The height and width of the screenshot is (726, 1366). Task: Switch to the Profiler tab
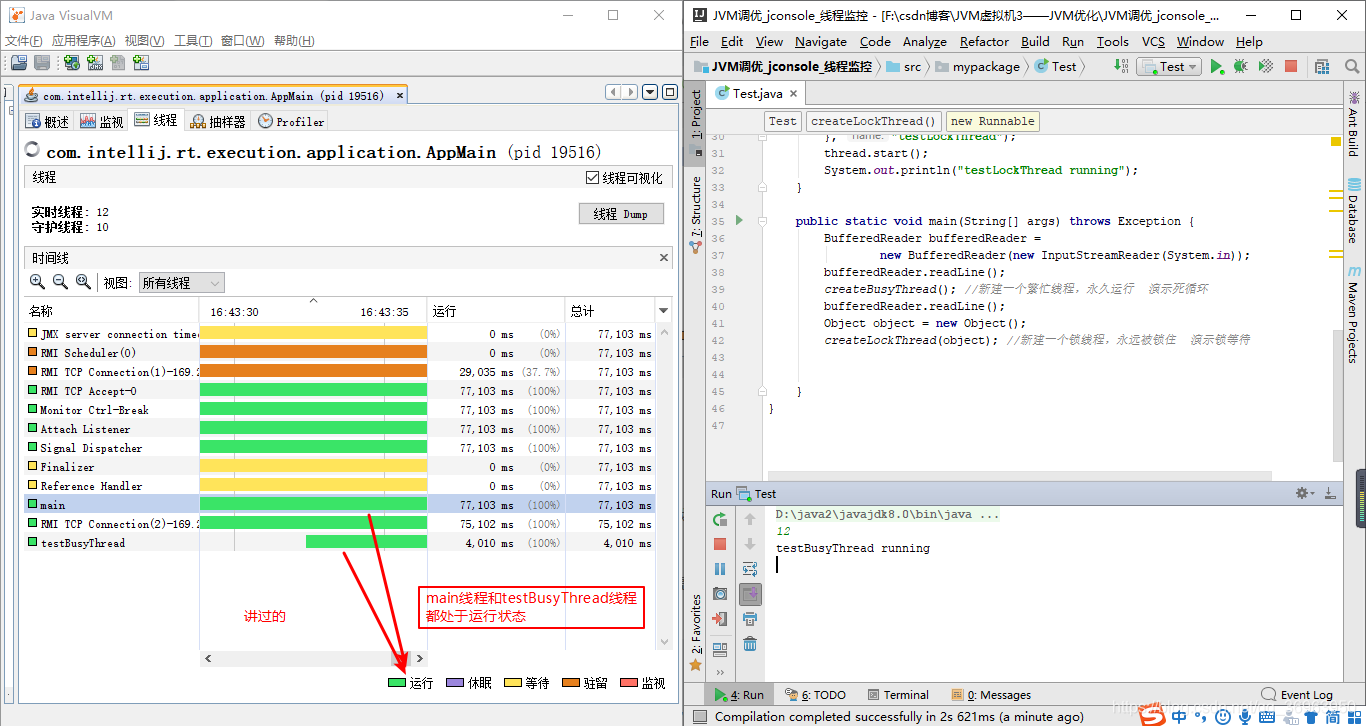point(291,121)
